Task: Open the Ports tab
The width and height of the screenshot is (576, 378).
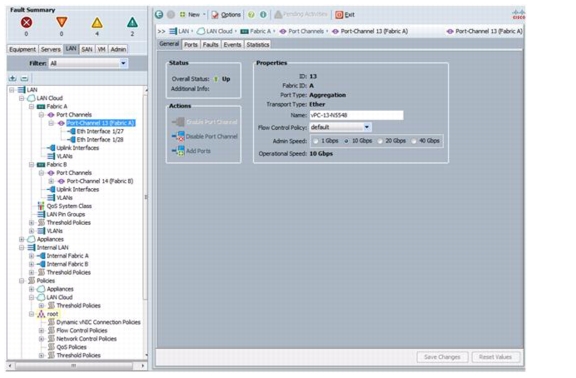Action: pyautogui.click(x=191, y=44)
